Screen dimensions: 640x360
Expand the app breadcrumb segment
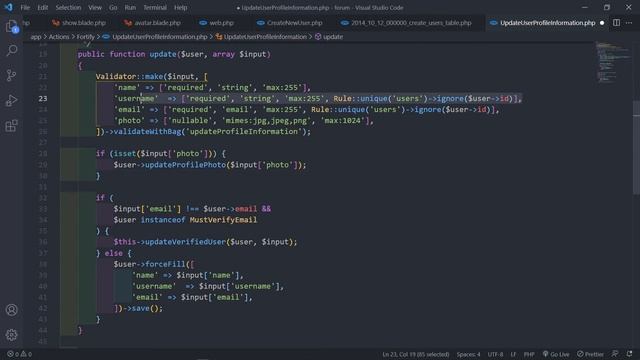(36, 37)
